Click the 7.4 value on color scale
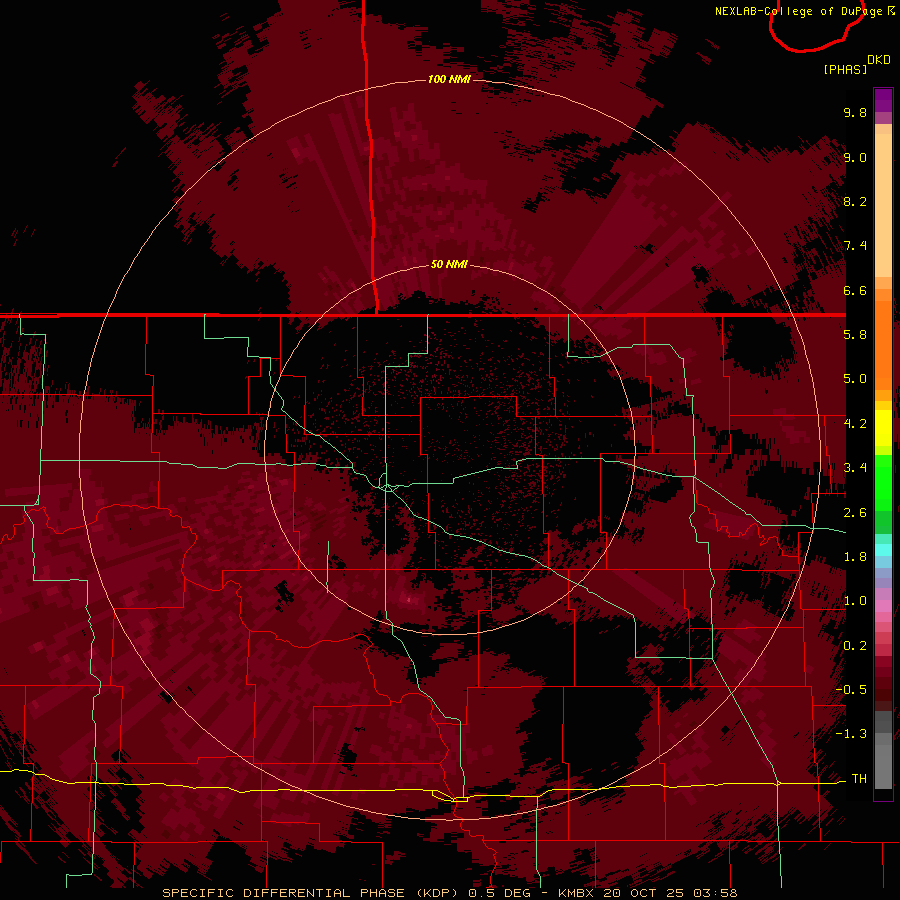Image resolution: width=900 pixels, height=900 pixels. point(855,246)
